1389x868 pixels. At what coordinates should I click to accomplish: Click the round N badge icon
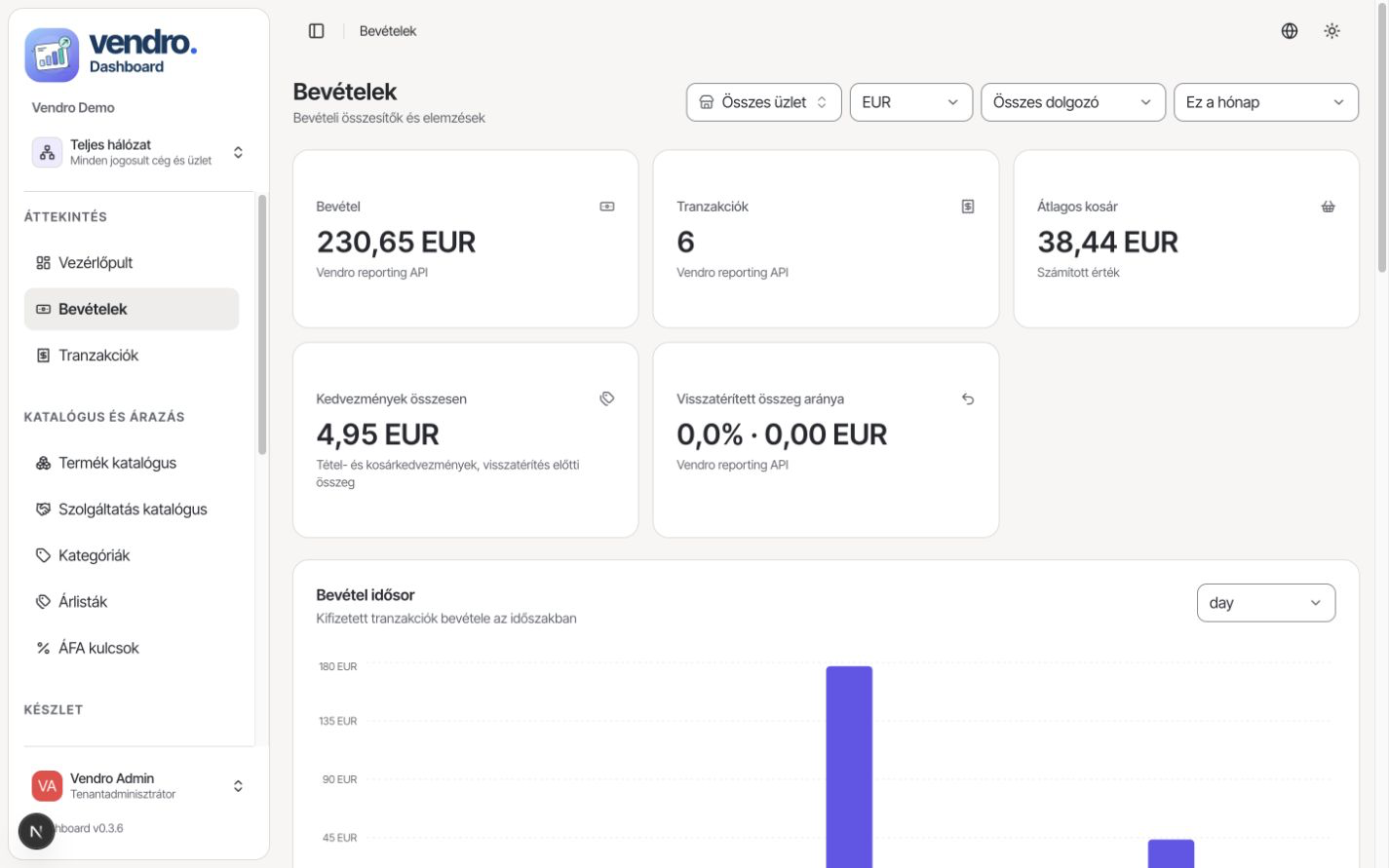[36, 831]
